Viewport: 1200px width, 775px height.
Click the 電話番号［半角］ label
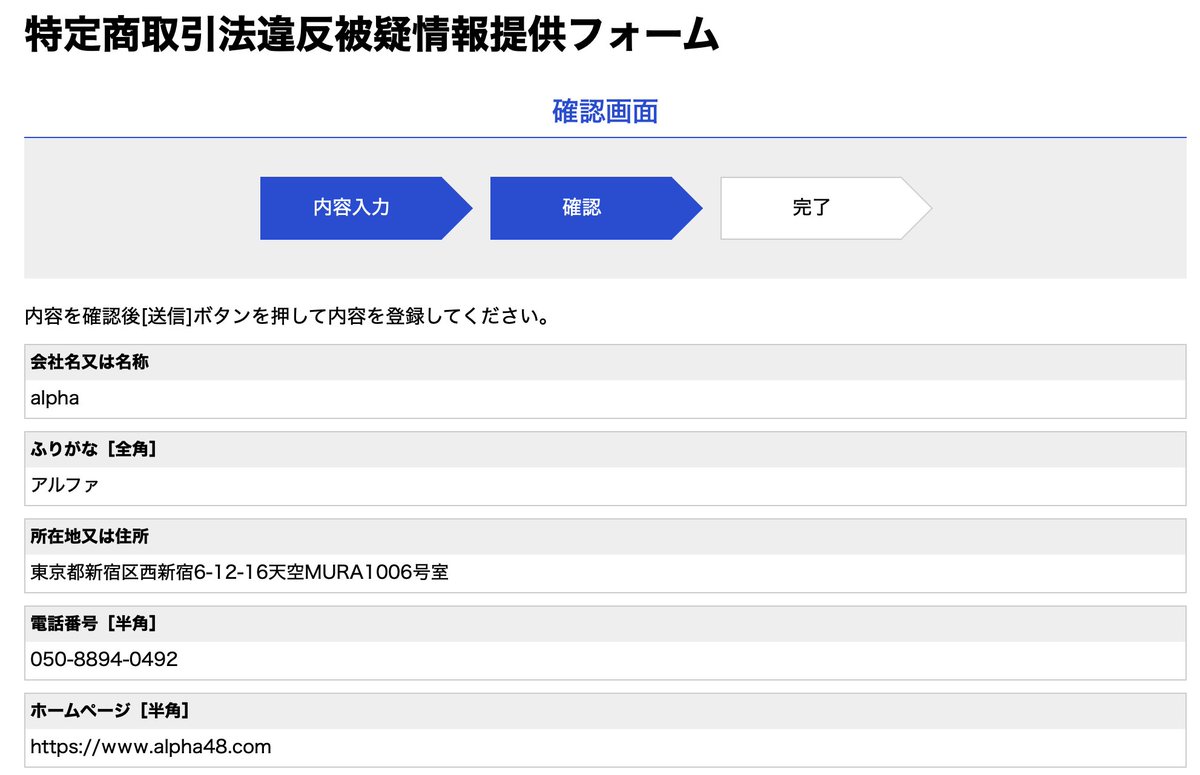(x=94, y=624)
